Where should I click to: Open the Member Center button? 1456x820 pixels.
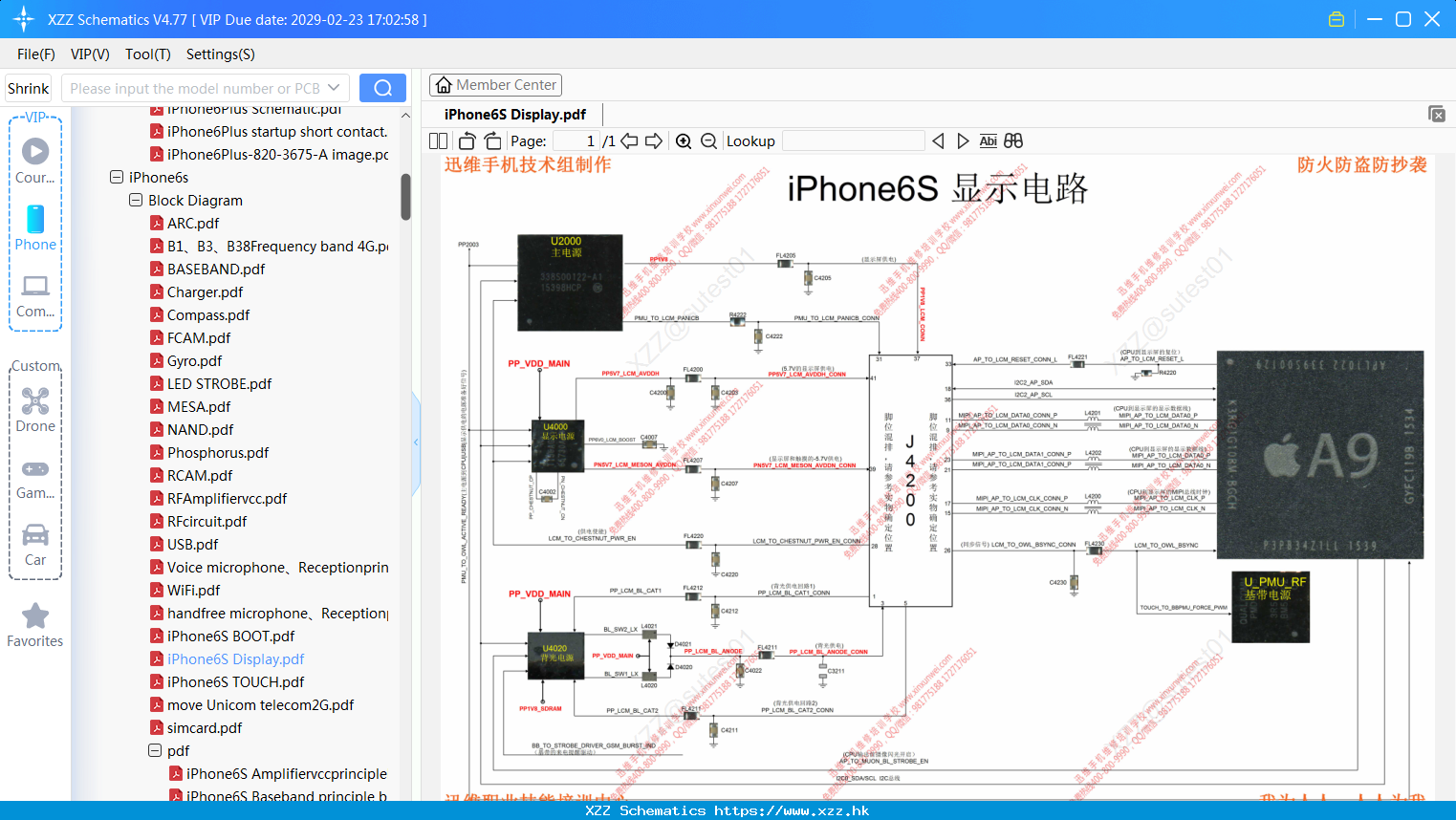(x=495, y=85)
